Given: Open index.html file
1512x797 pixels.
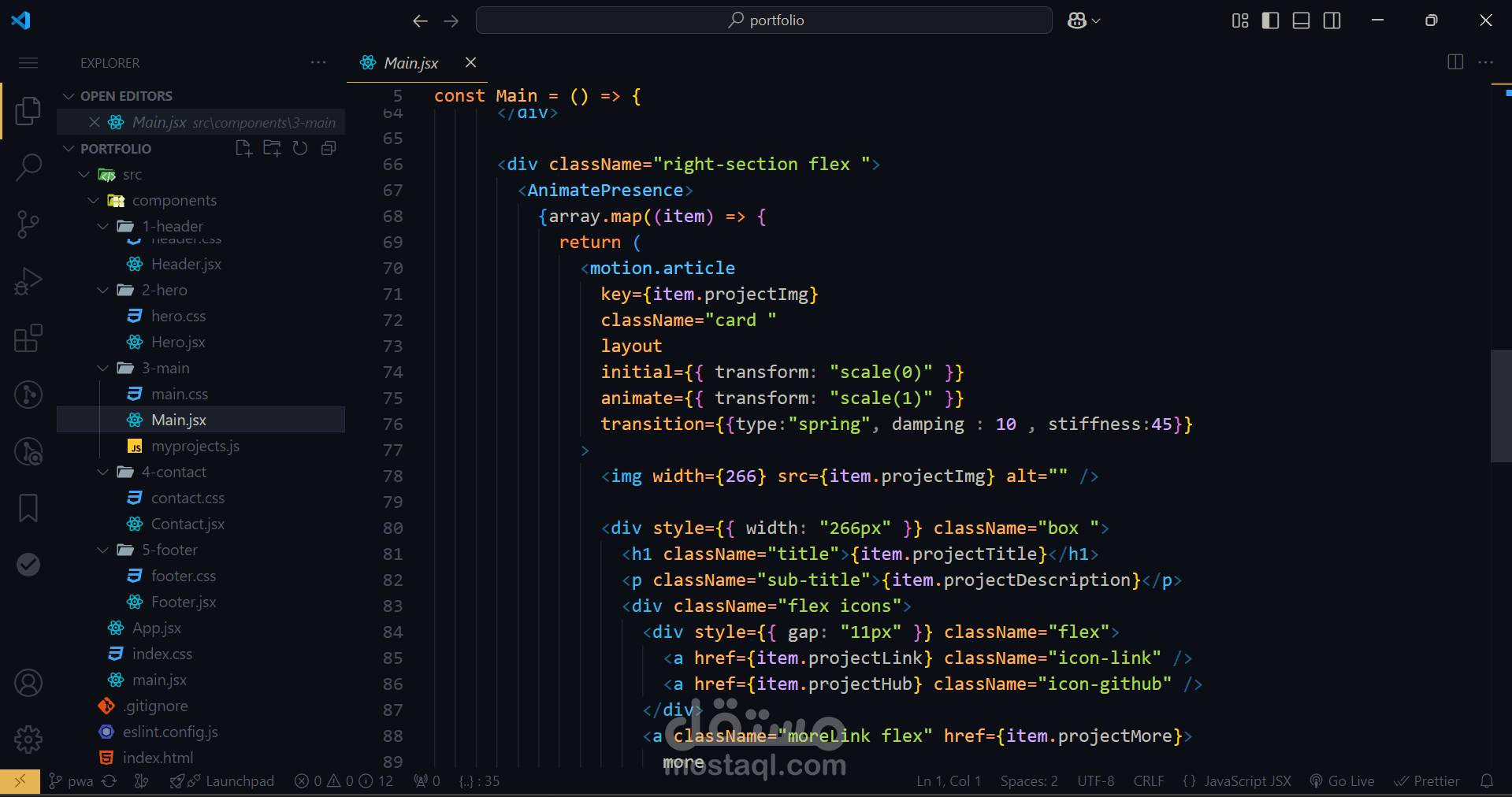Looking at the screenshot, I should click(x=158, y=758).
